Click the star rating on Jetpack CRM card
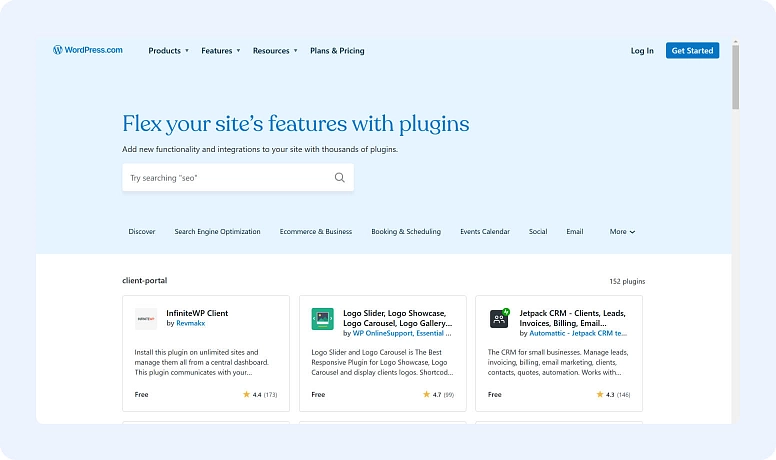This screenshot has width=776, height=460. pyautogui.click(x=613, y=395)
